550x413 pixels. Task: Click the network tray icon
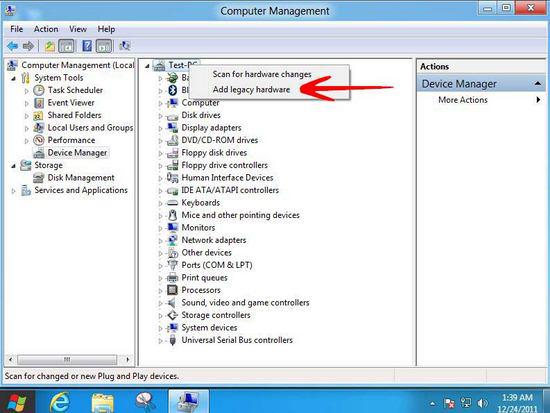466,403
